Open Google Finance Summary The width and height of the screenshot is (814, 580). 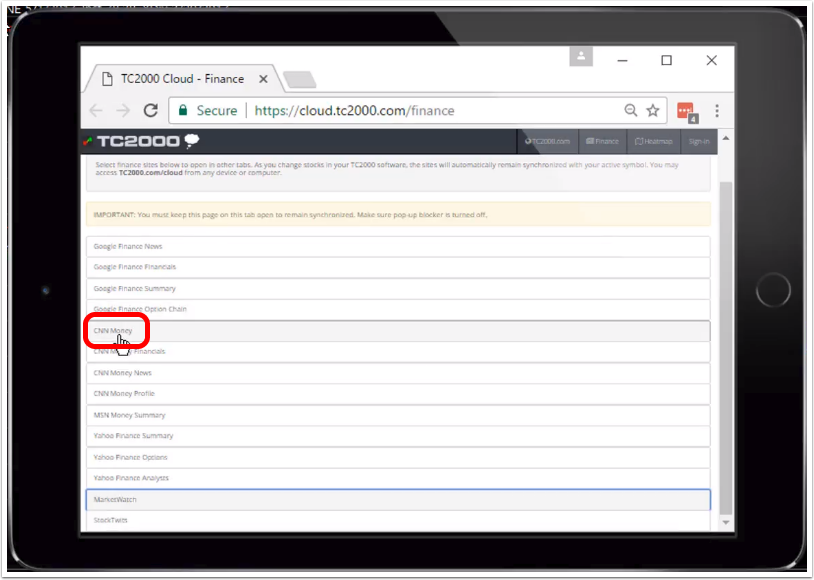398,288
